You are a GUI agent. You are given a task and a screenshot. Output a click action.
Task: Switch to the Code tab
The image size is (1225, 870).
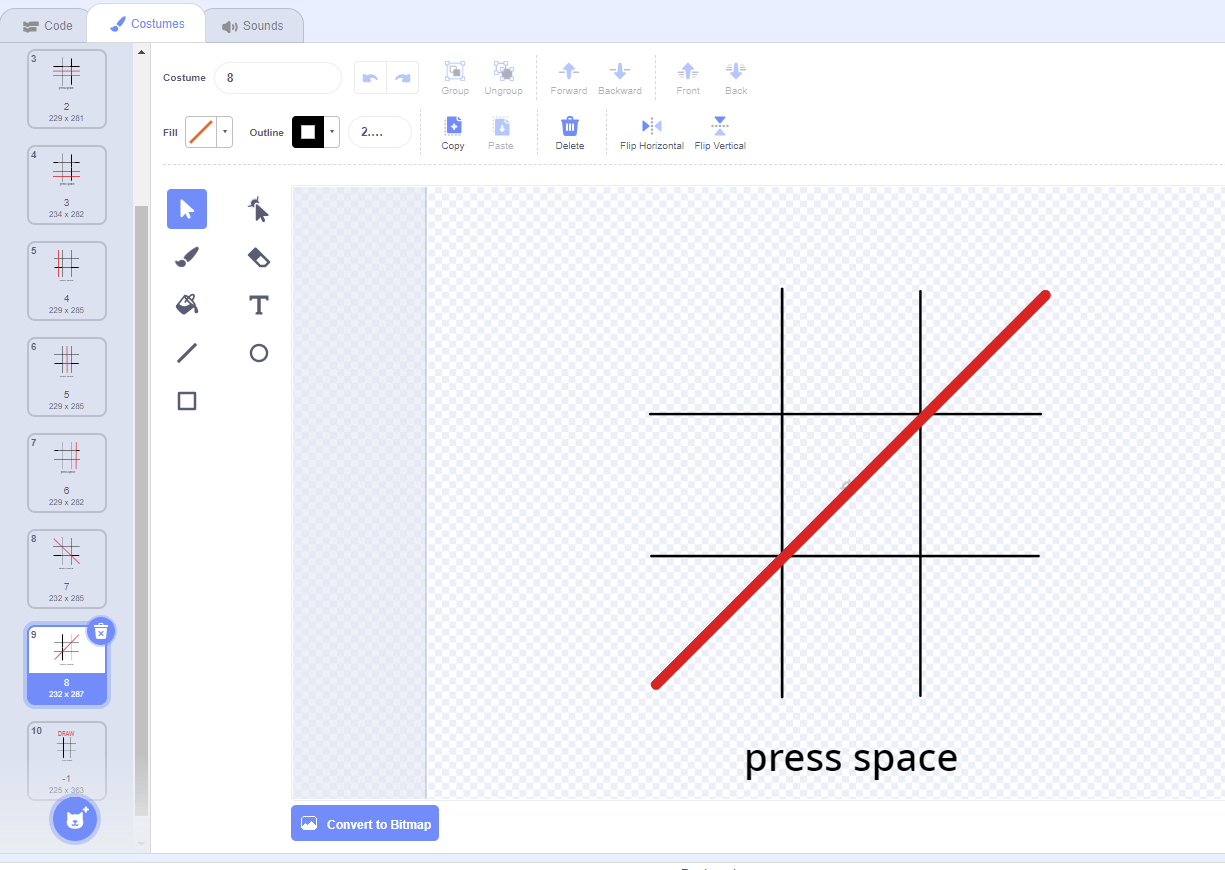tap(48, 26)
